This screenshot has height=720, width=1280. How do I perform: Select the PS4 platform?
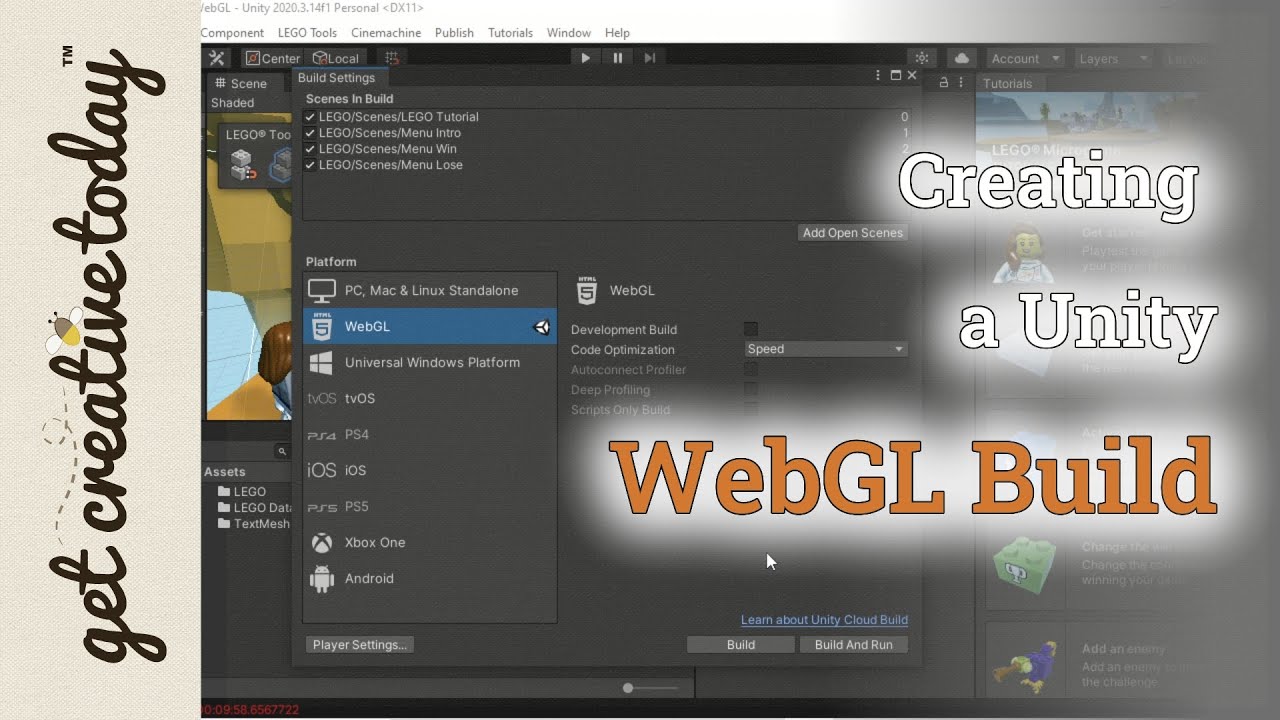coord(430,434)
